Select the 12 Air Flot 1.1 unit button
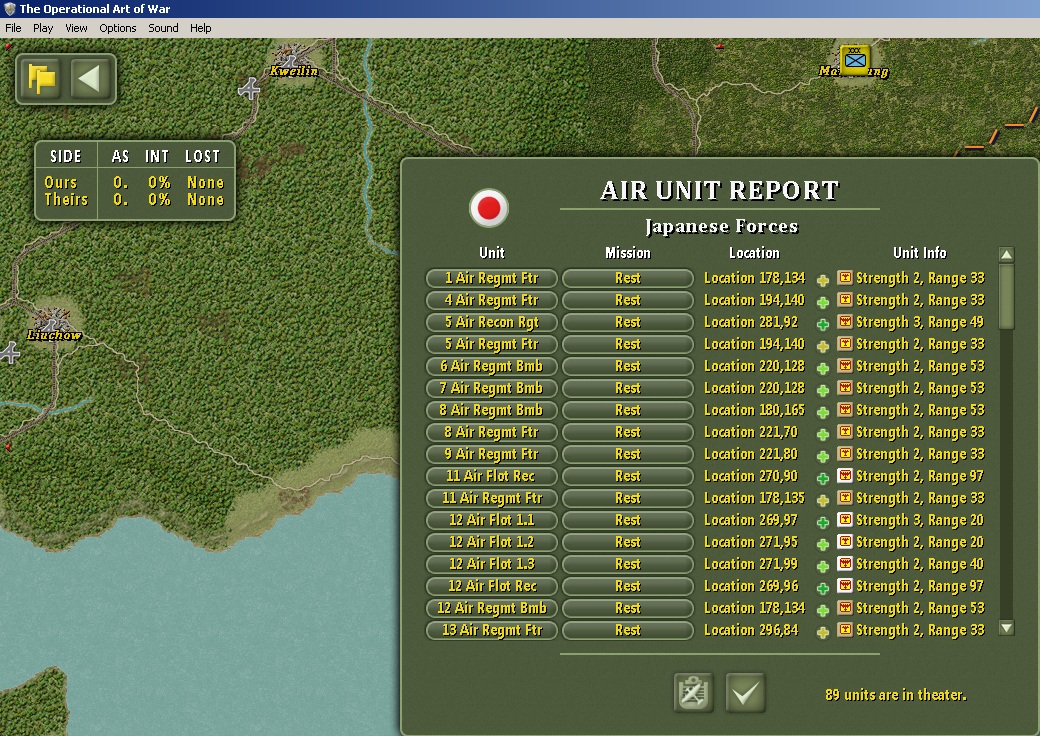This screenshot has height=736, width=1040. [491, 520]
